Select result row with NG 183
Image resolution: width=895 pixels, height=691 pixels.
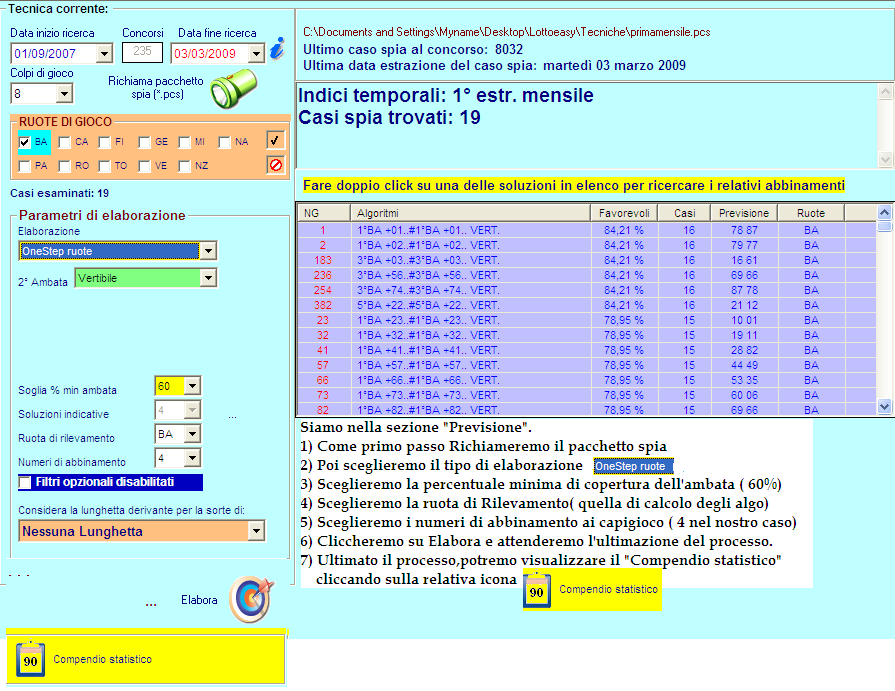coord(587,260)
